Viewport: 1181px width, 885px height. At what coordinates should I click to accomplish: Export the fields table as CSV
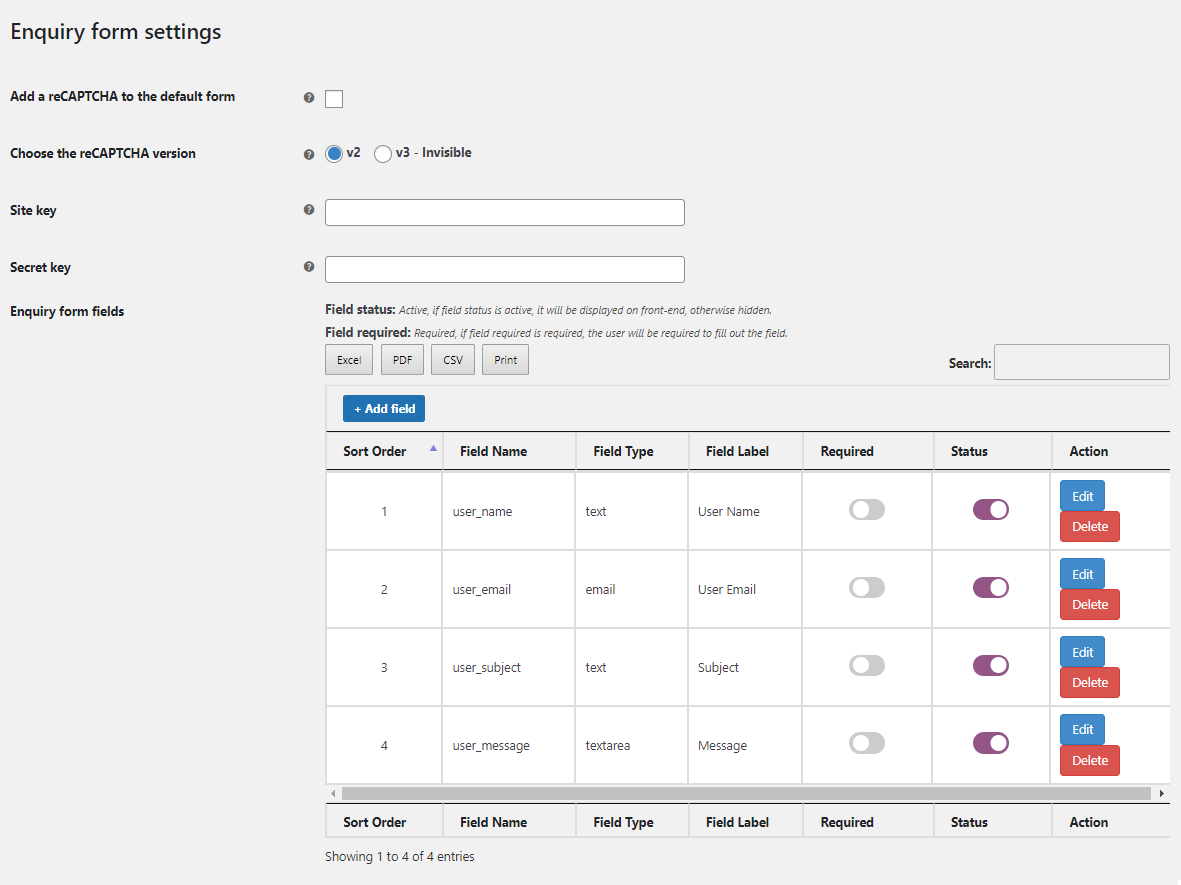(452, 359)
